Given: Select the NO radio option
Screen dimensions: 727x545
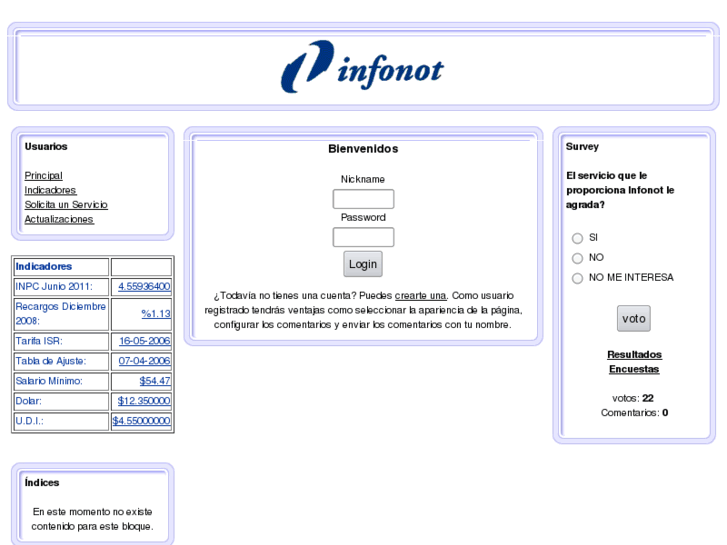Looking at the screenshot, I should 577,258.
